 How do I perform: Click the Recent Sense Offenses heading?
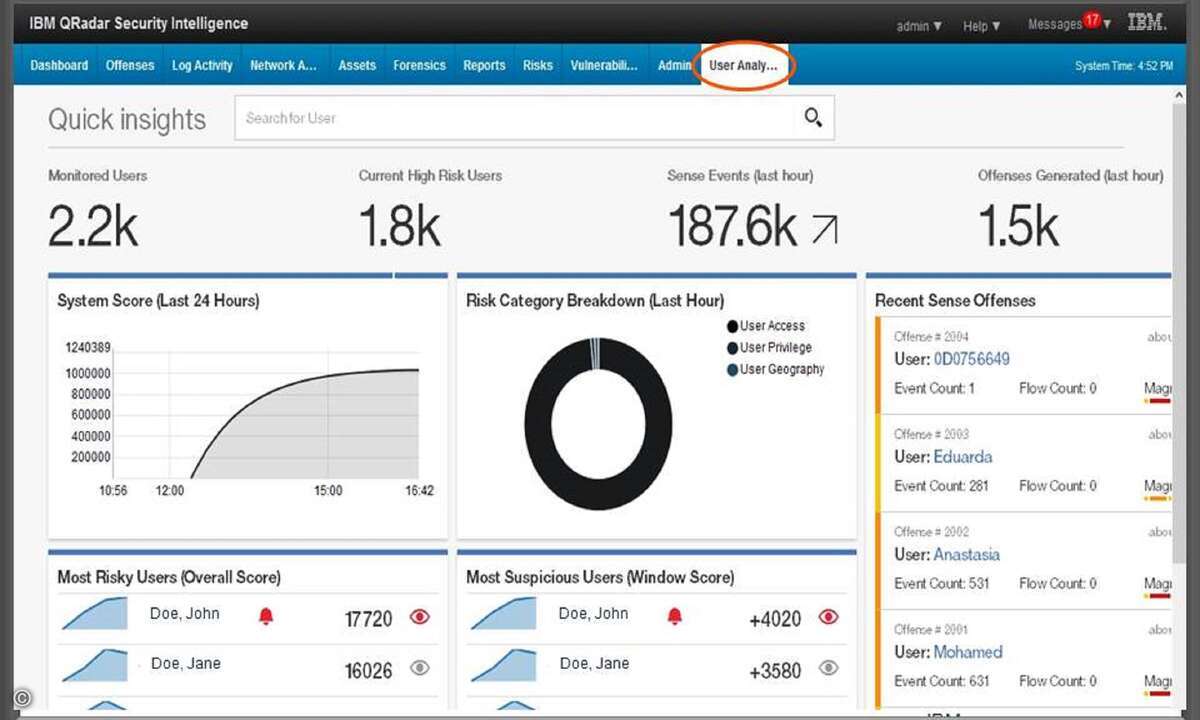[x=955, y=300]
